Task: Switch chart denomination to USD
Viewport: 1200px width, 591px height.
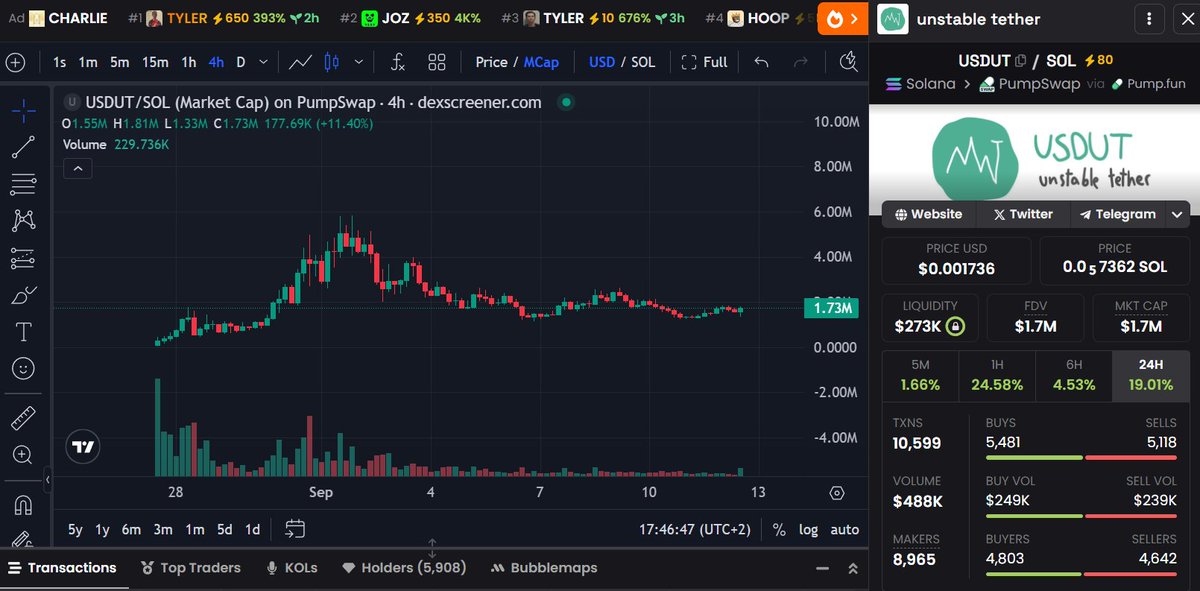Action: pyautogui.click(x=602, y=62)
